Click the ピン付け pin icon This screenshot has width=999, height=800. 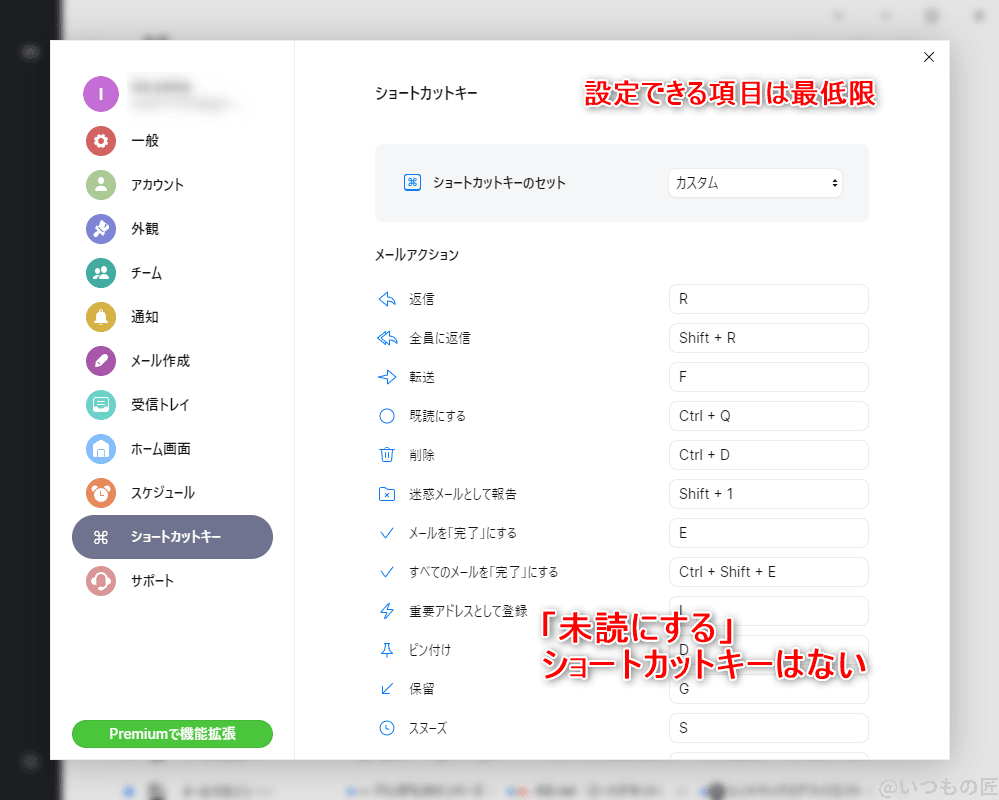(x=388, y=649)
